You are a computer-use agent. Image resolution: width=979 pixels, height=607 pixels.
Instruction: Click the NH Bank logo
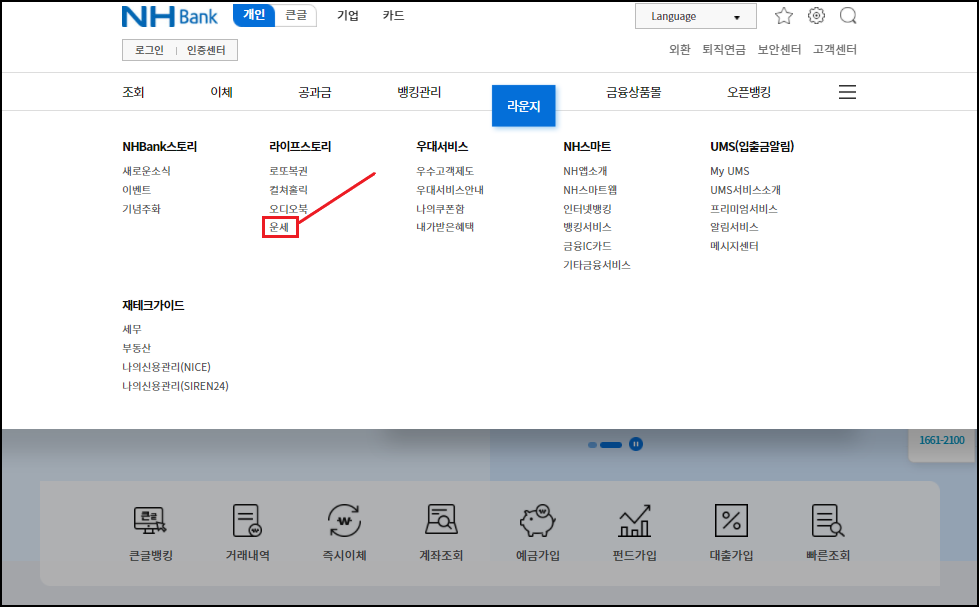point(169,17)
